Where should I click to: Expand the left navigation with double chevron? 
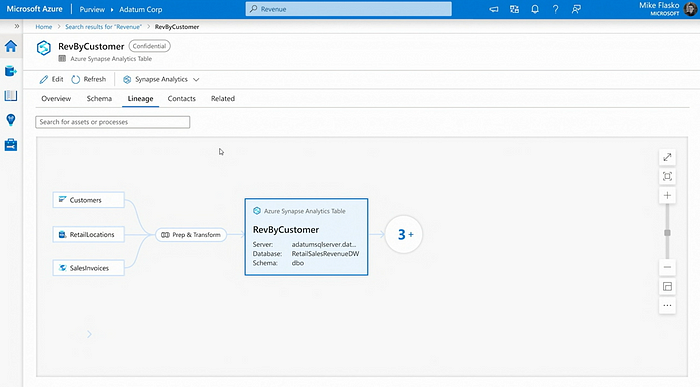(17, 26)
